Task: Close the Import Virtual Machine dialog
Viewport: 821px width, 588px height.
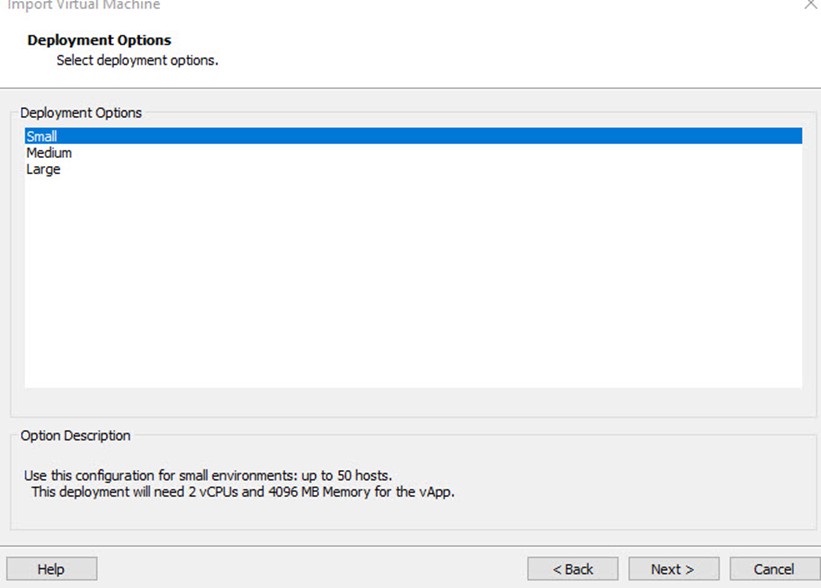Action: click(811, 4)
